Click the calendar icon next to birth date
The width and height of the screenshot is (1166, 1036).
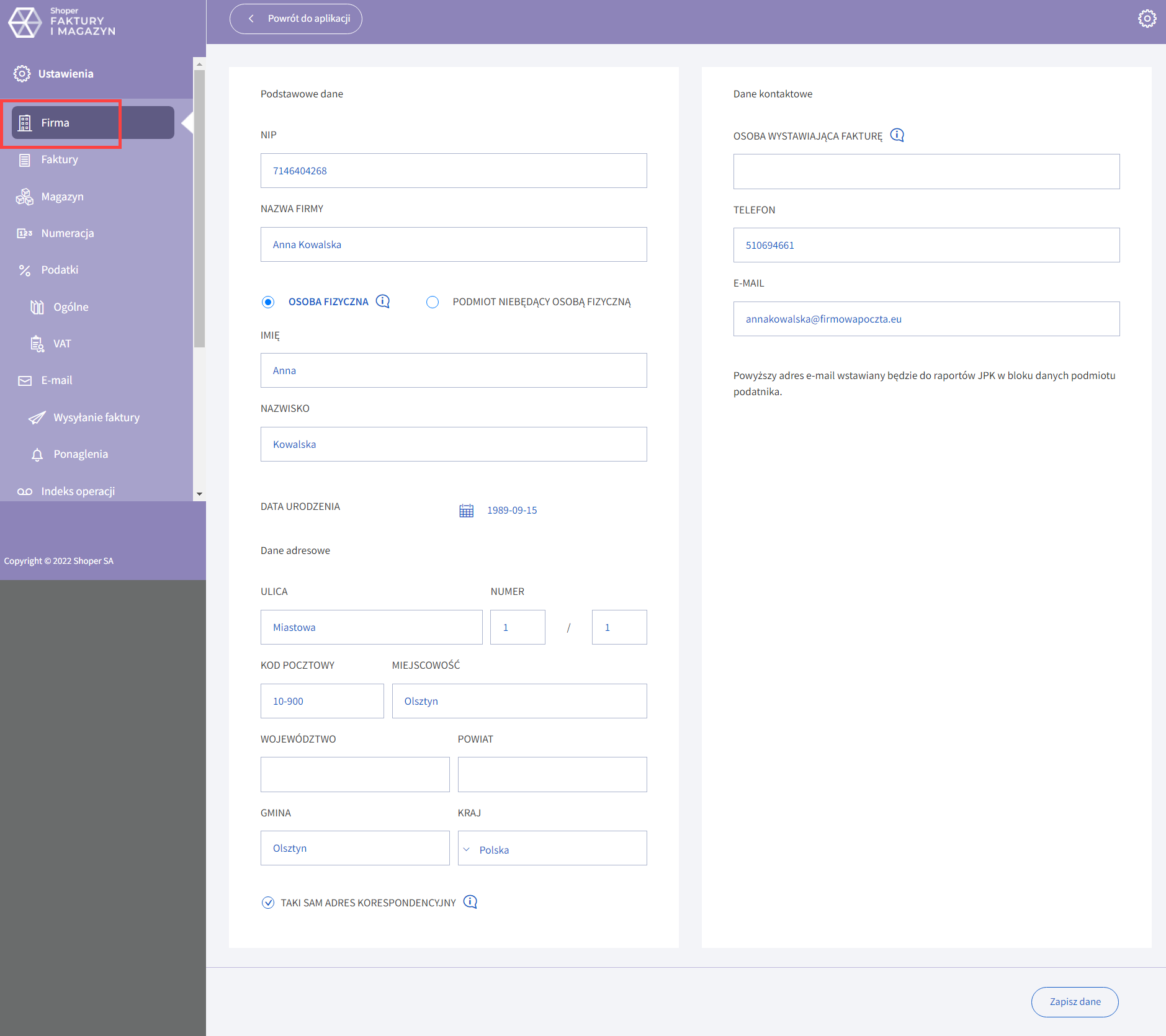(466, 511)
